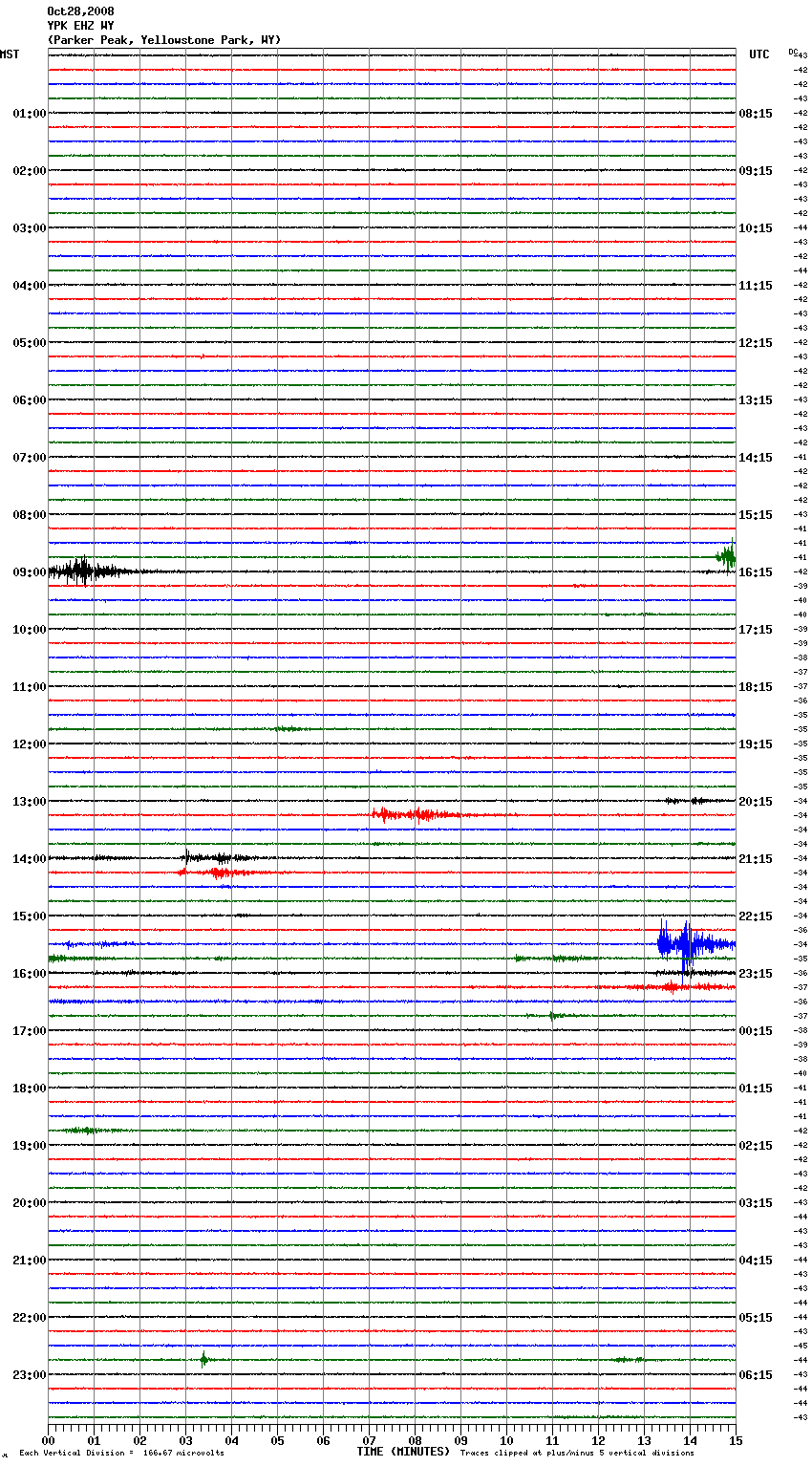This screenshot has height=1466, width=812.
Task: Click the "21:00" MST row label
Action: tap(30, 1261)
